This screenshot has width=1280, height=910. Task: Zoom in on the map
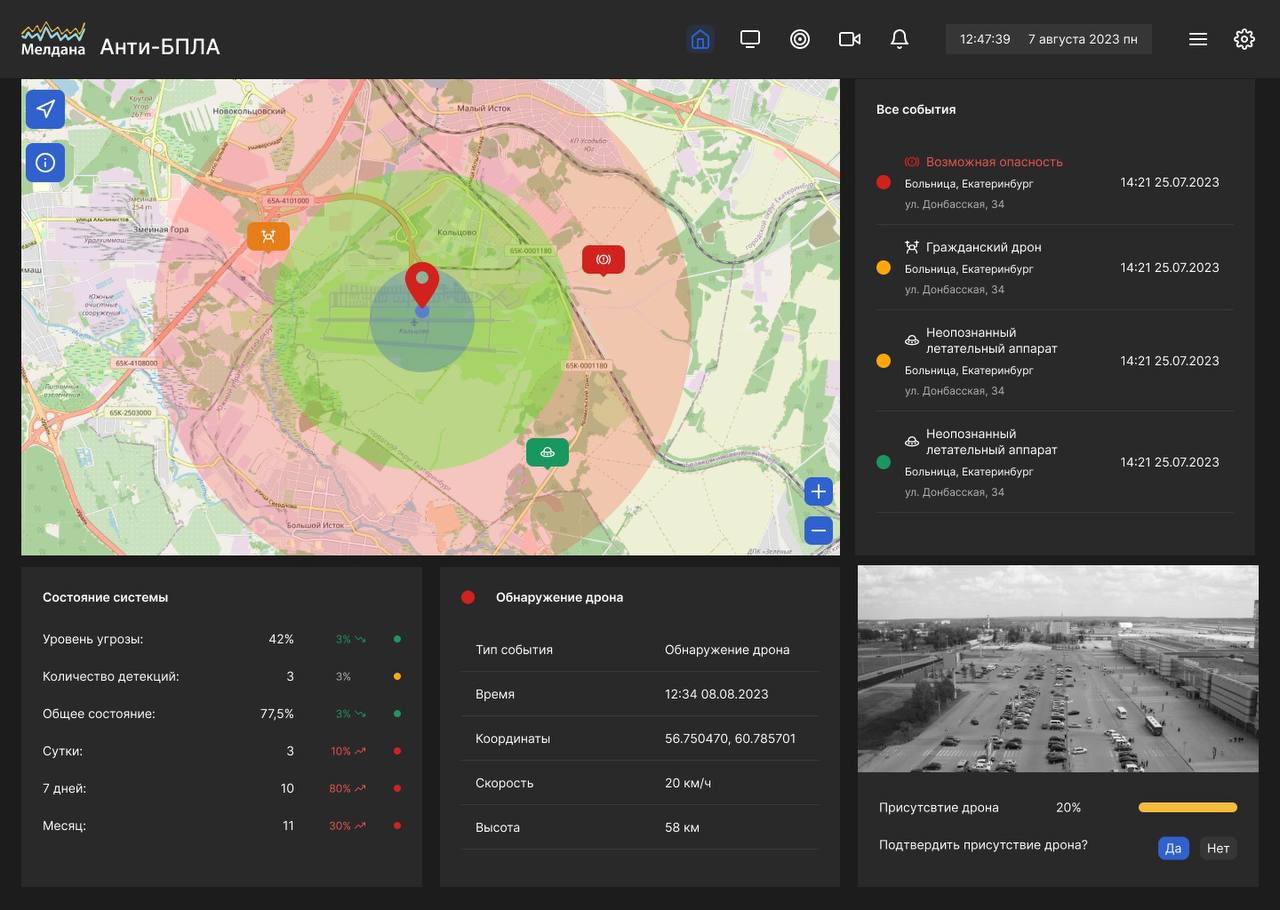pos(818,491)
